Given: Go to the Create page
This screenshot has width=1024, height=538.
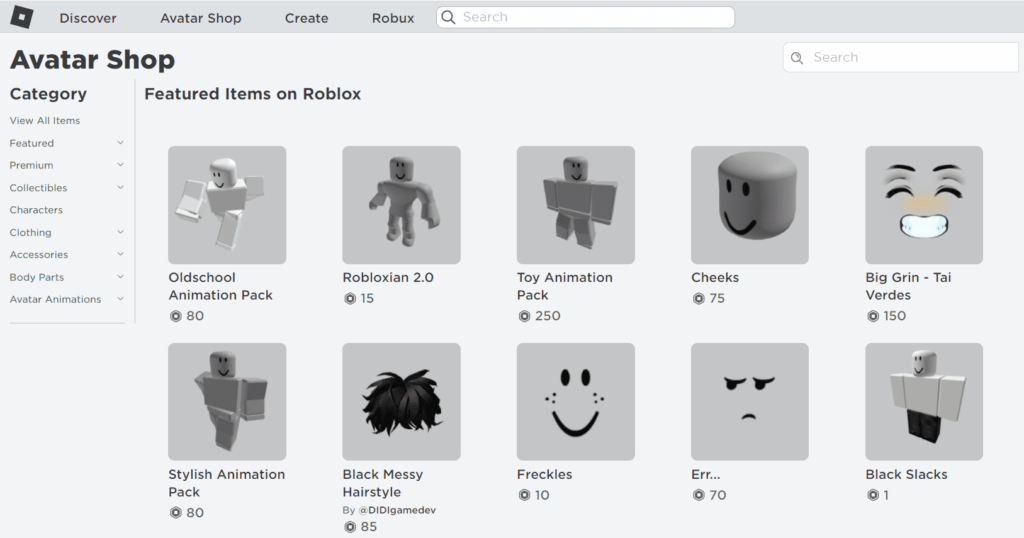Looking at the screenshot, I should coord(306,18).
